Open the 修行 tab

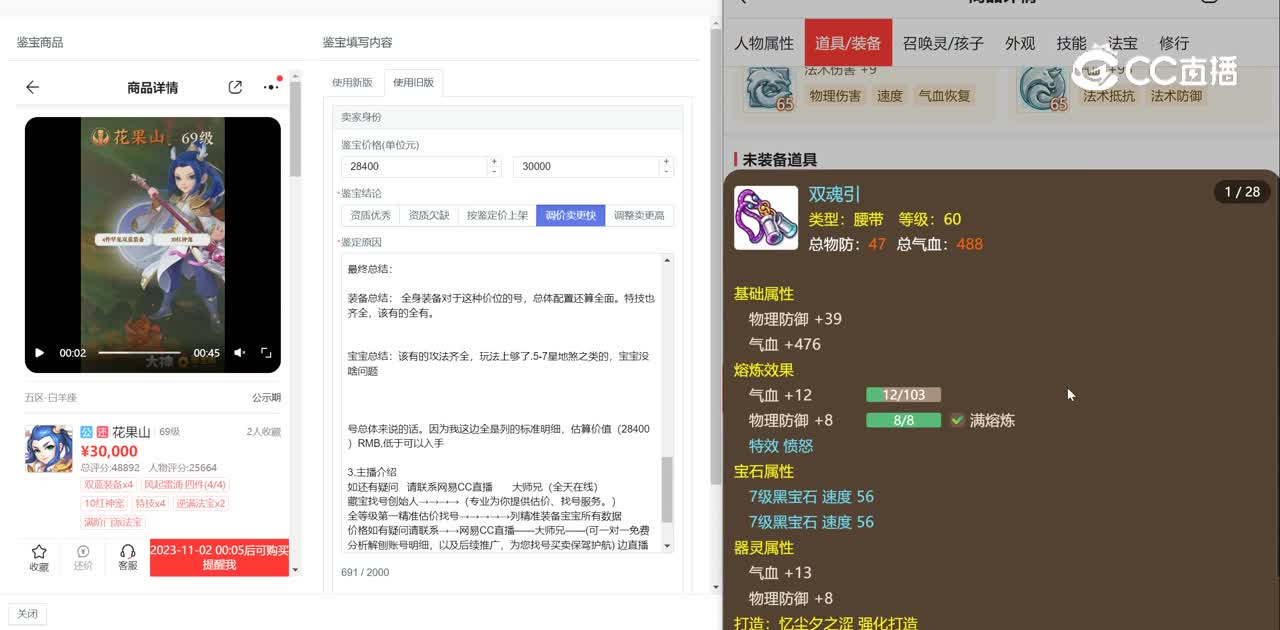point(1174,43)
